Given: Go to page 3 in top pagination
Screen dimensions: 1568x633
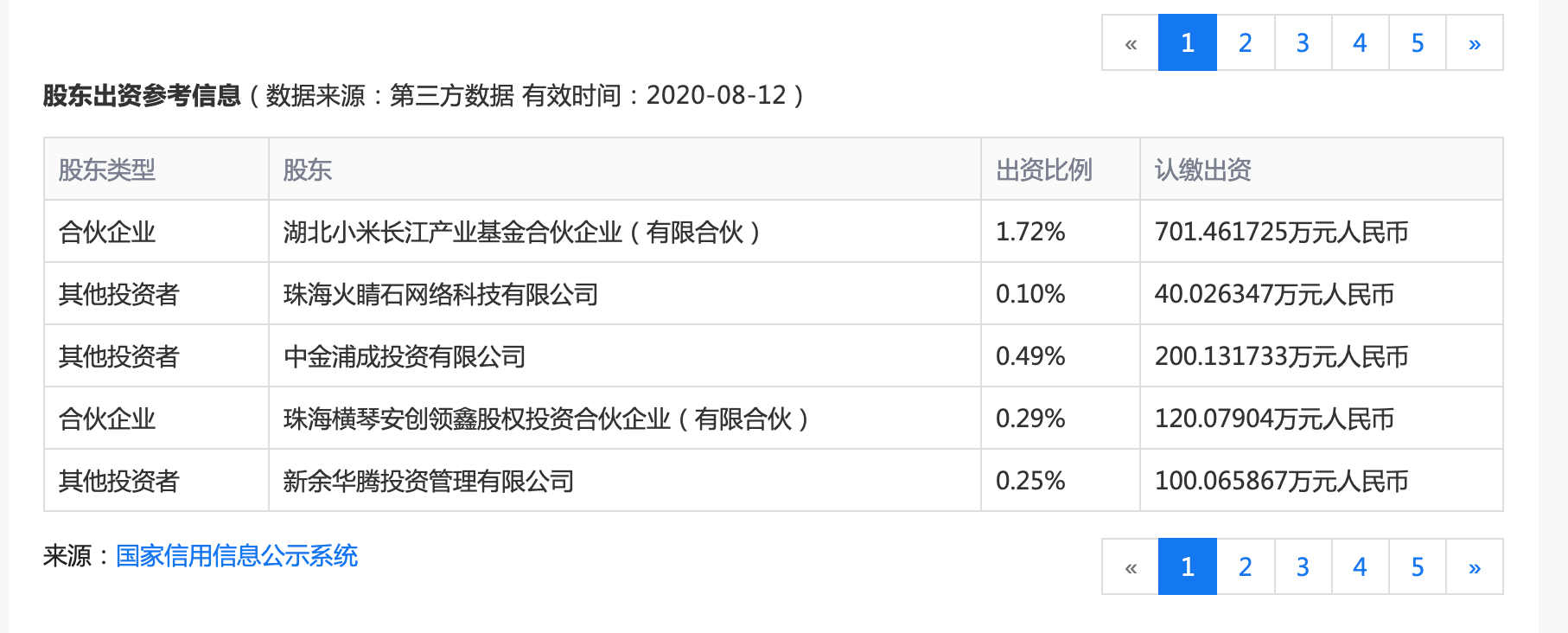Looking at the screenshot, I should pyautogui.click(x=1302, y=42).
